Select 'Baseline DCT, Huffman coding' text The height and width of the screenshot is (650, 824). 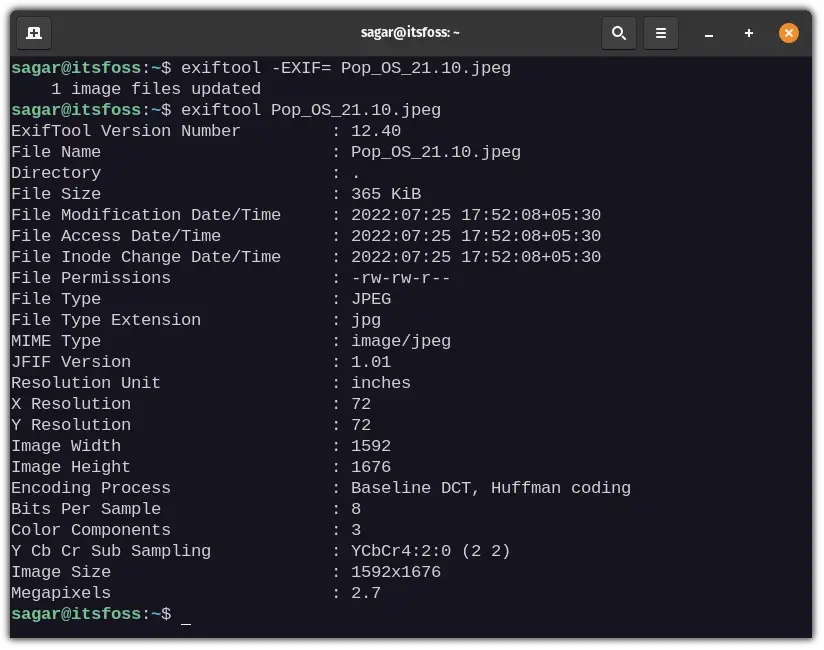click(x=491, y=489)
